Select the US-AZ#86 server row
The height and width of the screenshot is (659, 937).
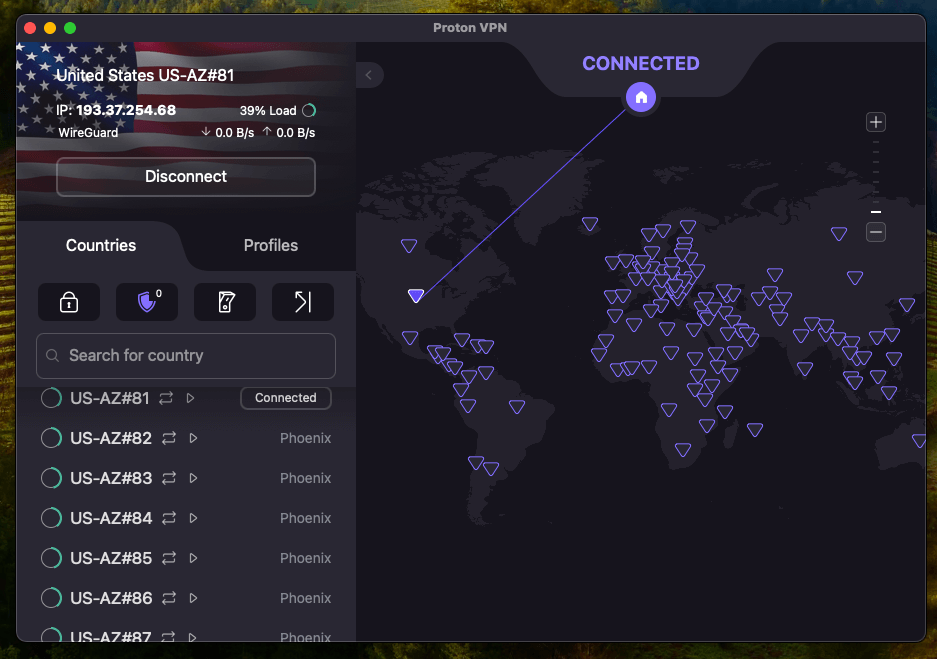point(186,598)
